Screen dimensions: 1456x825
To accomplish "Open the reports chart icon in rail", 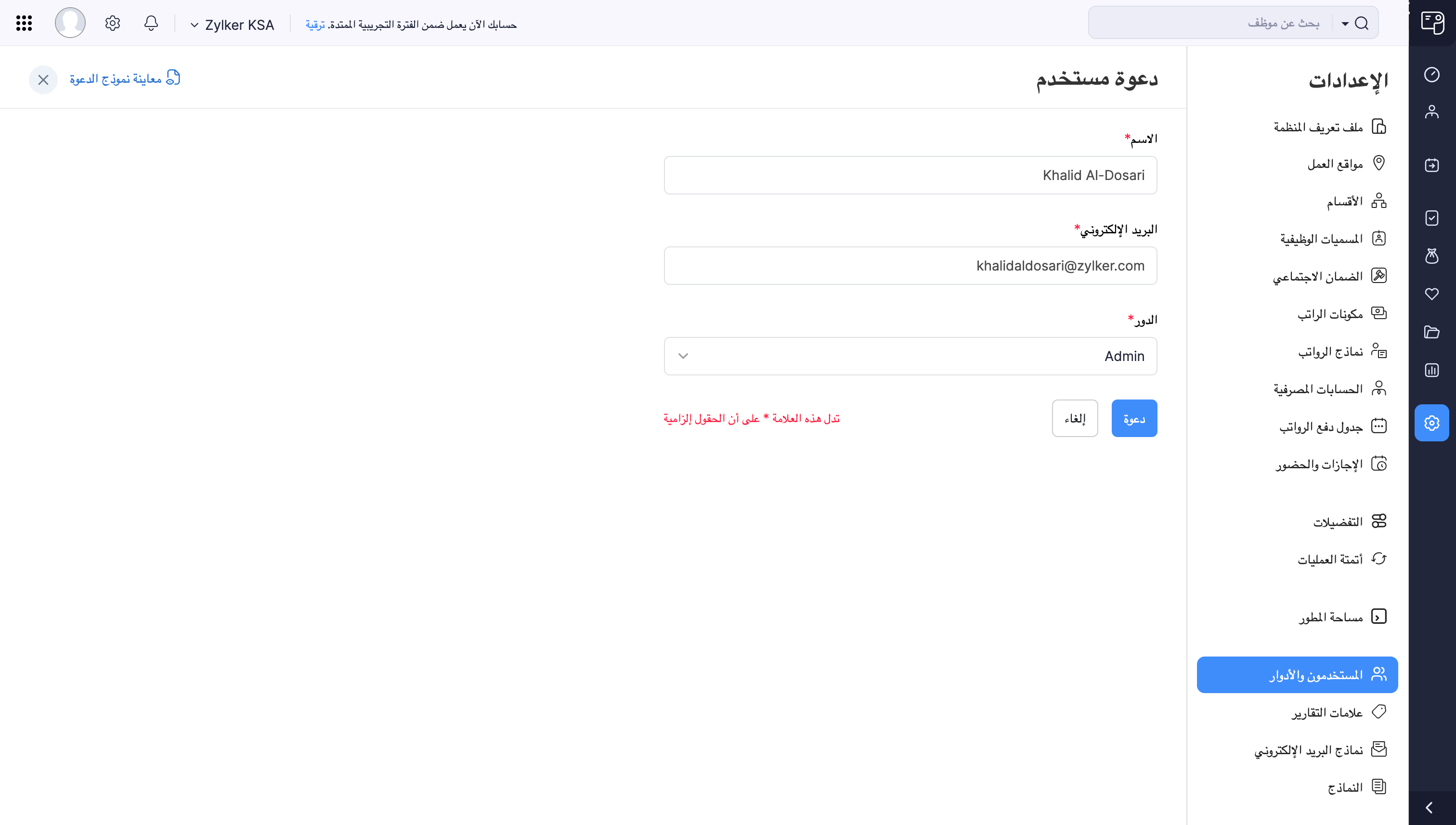I will [1431, 371].
